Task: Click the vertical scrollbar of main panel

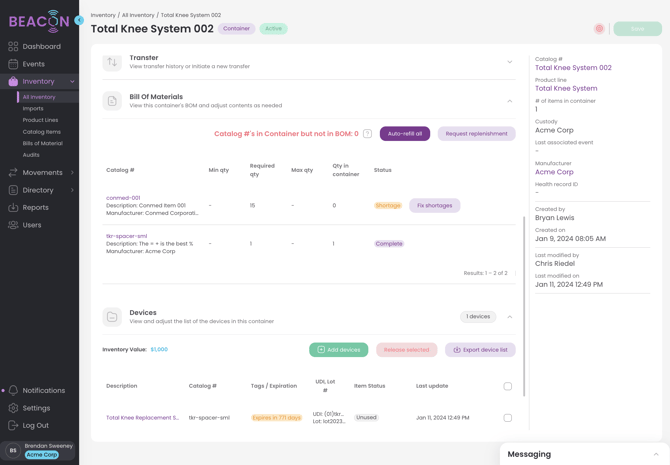Action: click(x=524, y=306)
